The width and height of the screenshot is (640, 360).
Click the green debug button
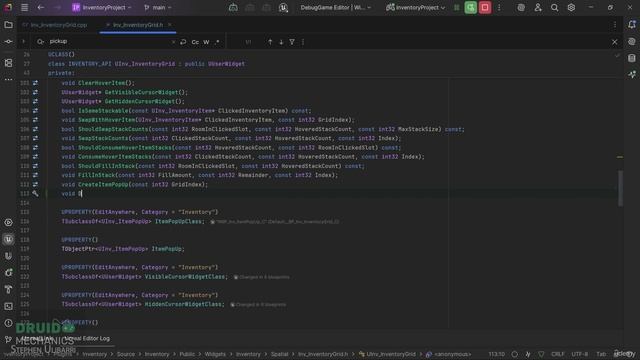(471, 7)
